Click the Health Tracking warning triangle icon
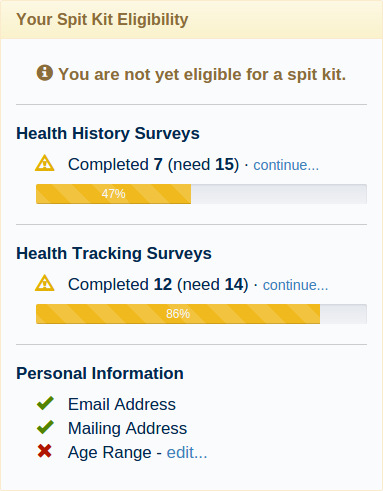383x491 pixels. [x=45, y=283]
